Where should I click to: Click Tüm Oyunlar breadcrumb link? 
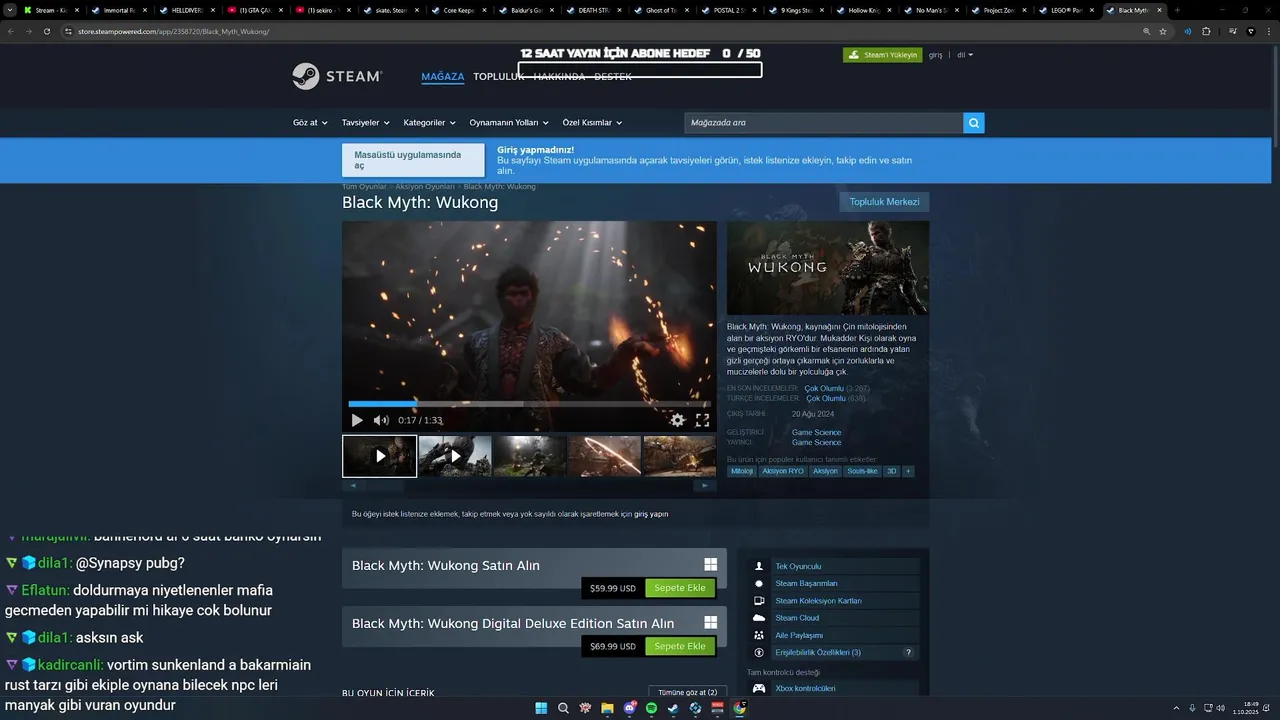coord(364,187)
